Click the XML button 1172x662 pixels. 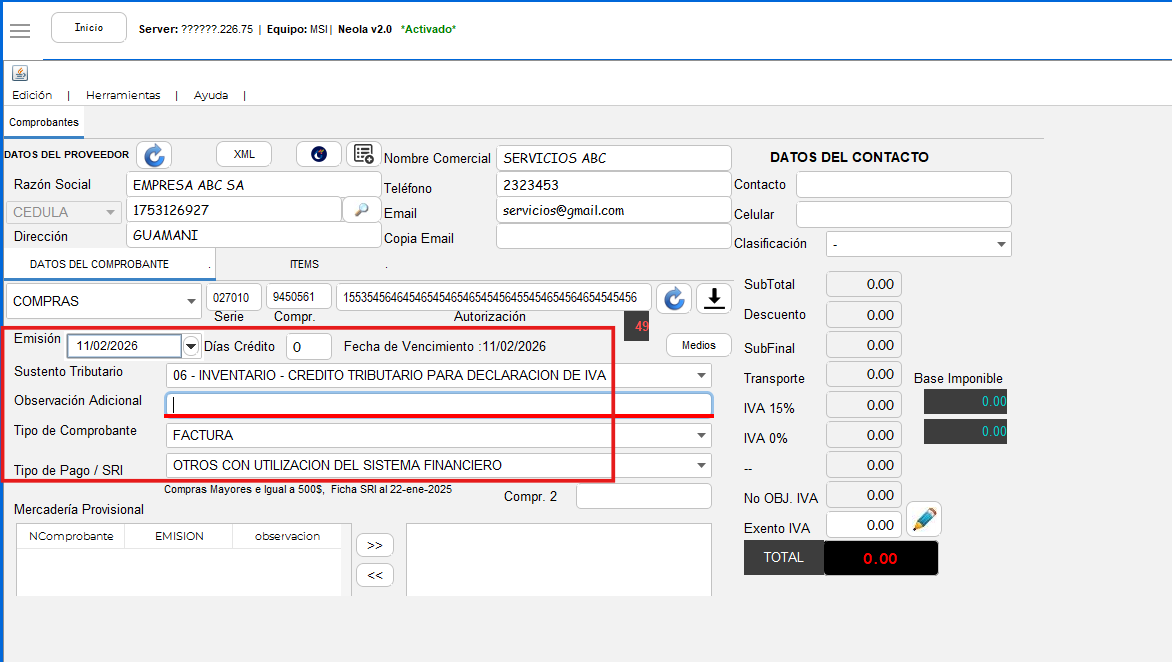244,154
